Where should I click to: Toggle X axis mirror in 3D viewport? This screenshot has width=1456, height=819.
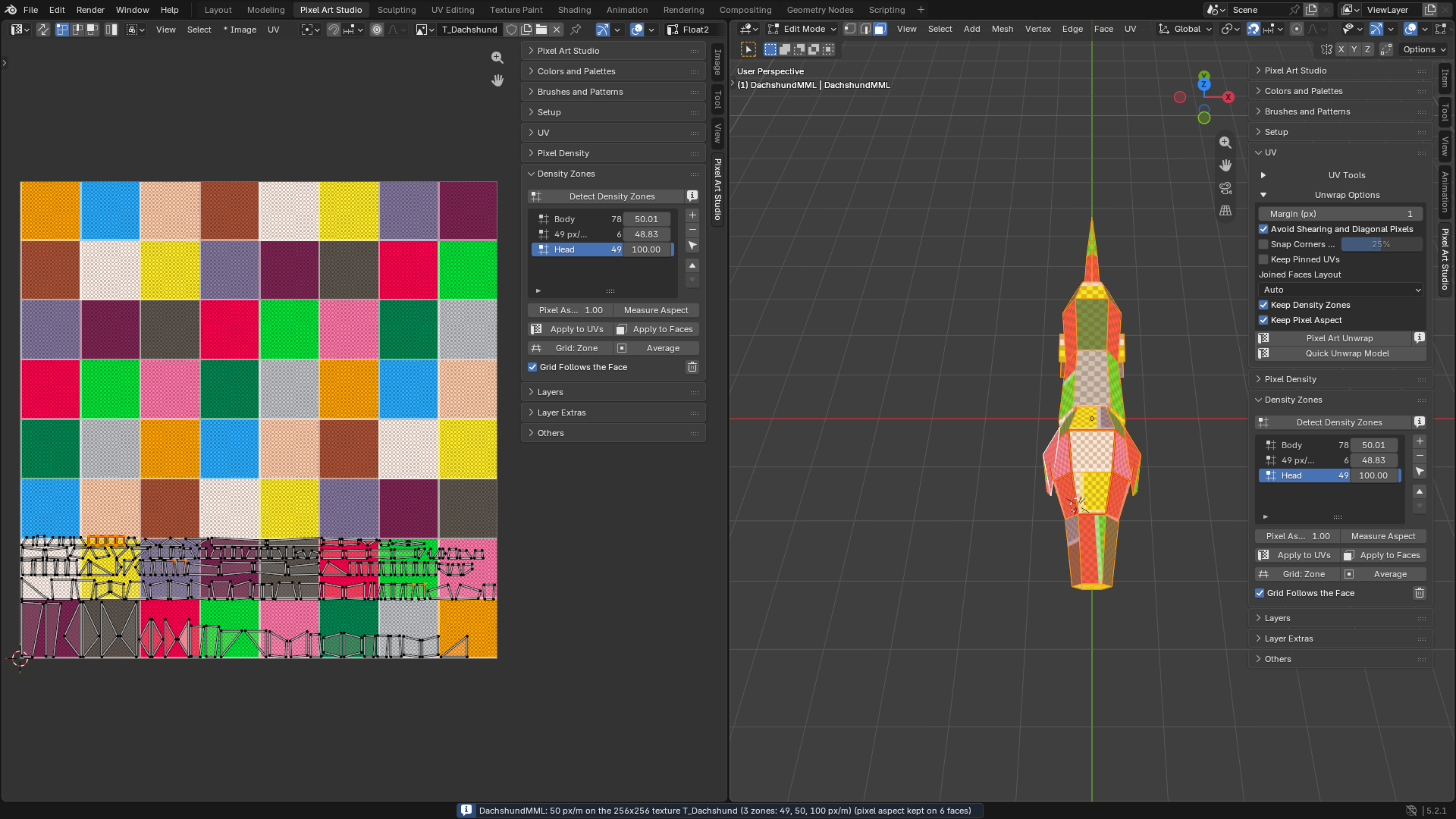(x=1341, y=49)
